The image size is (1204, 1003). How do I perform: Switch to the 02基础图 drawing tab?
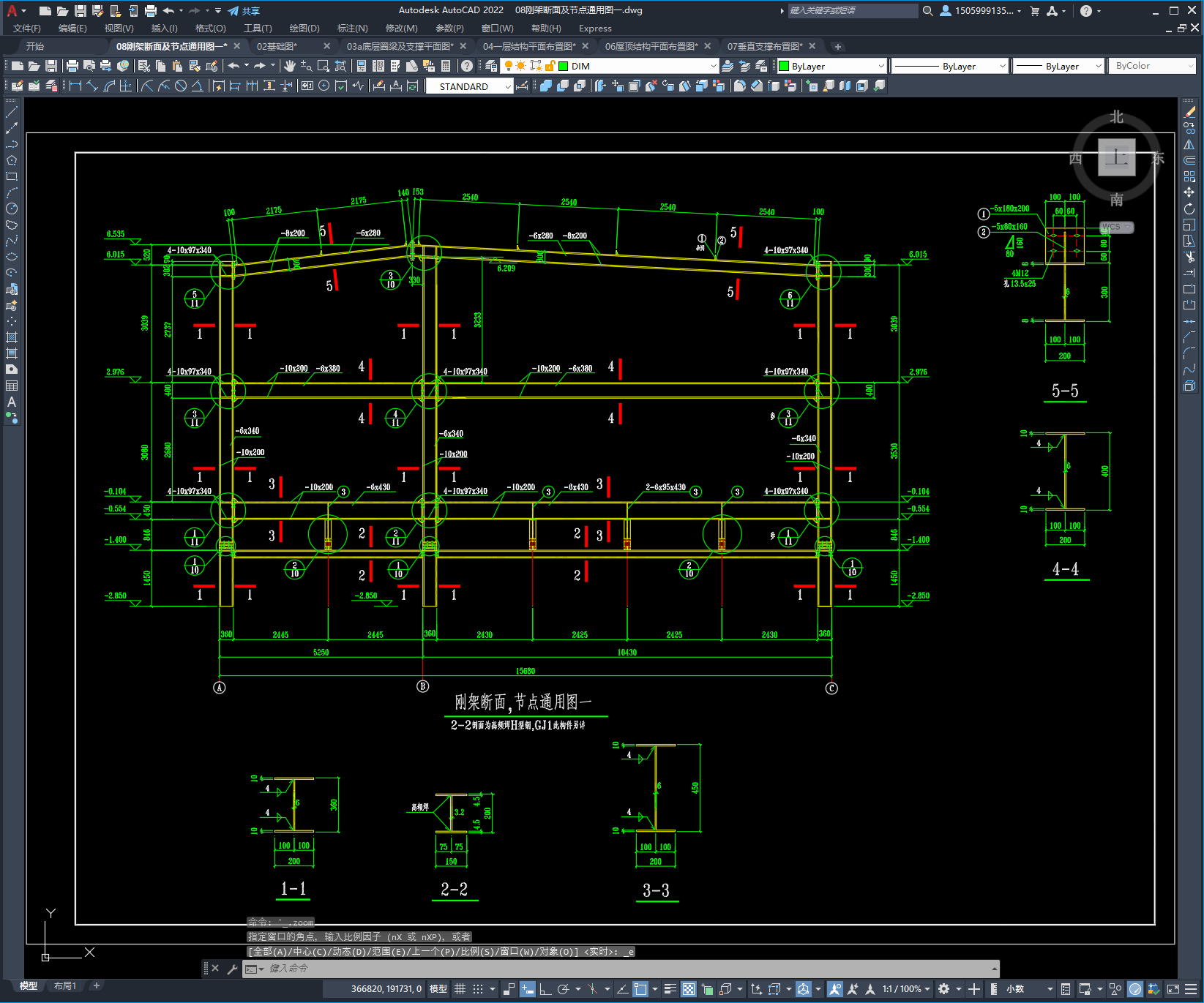click(x=277, y=46)
